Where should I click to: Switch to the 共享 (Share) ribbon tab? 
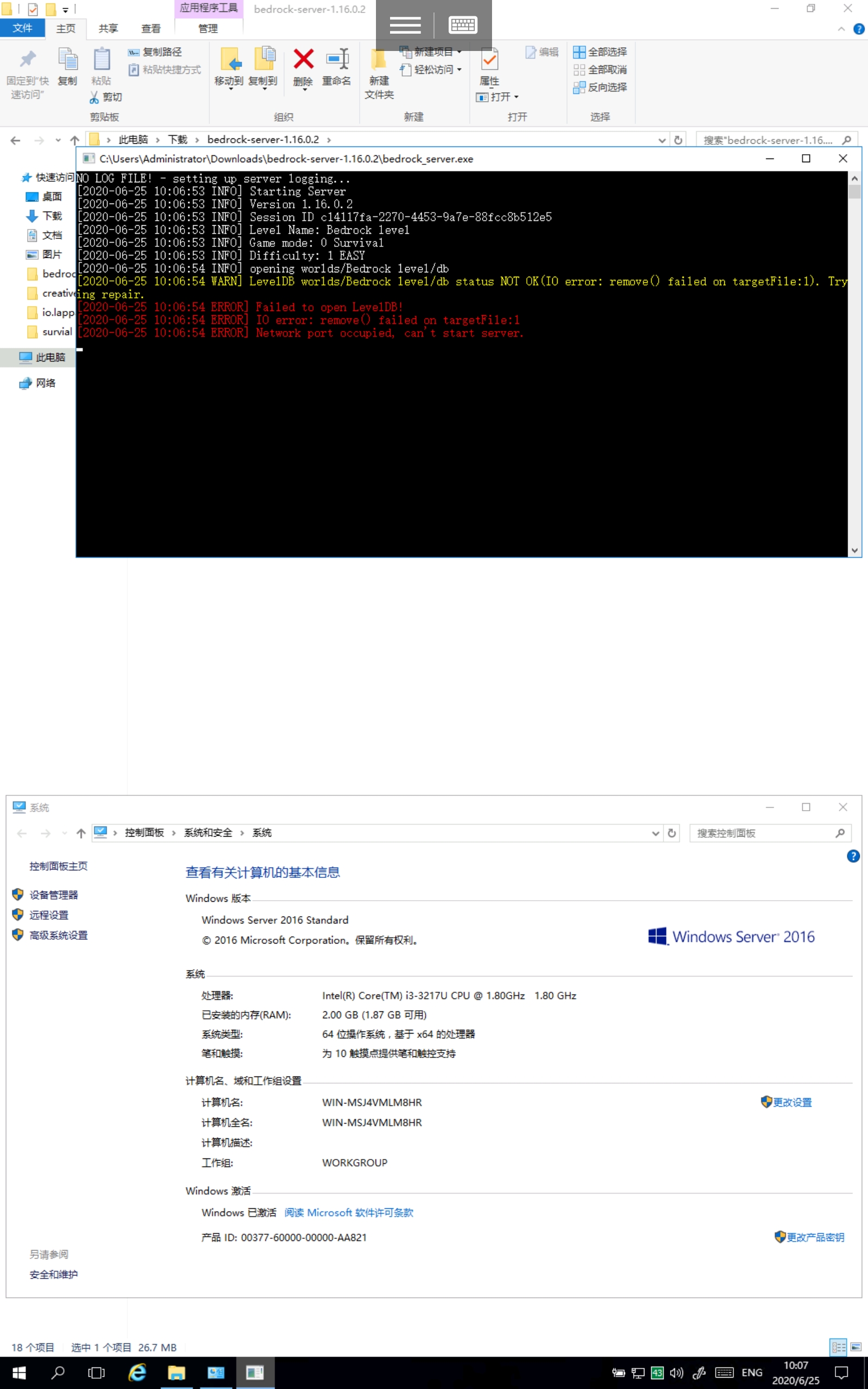pos(108,29)
